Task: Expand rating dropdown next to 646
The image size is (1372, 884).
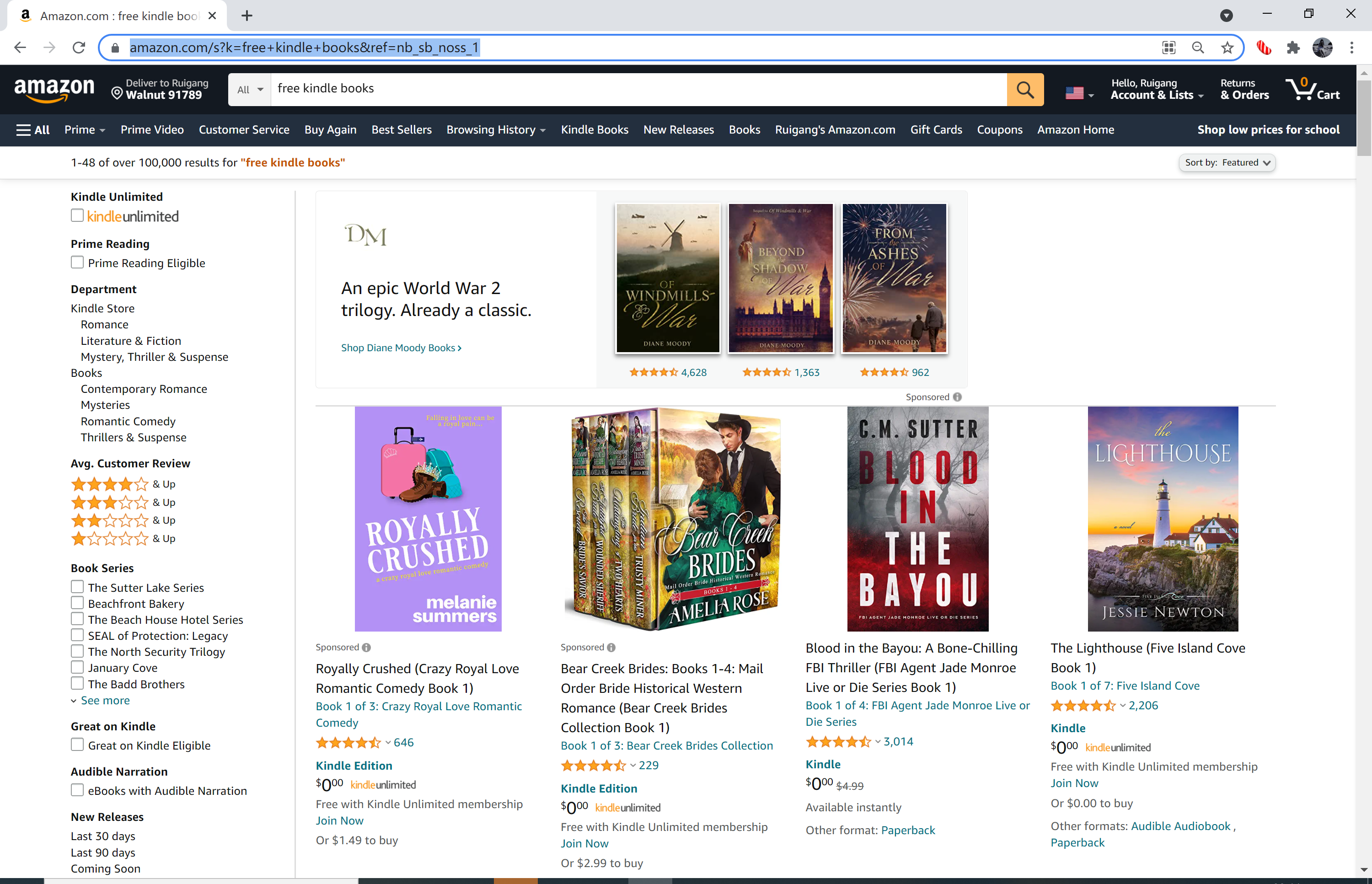Action: [x=388, y=742]
